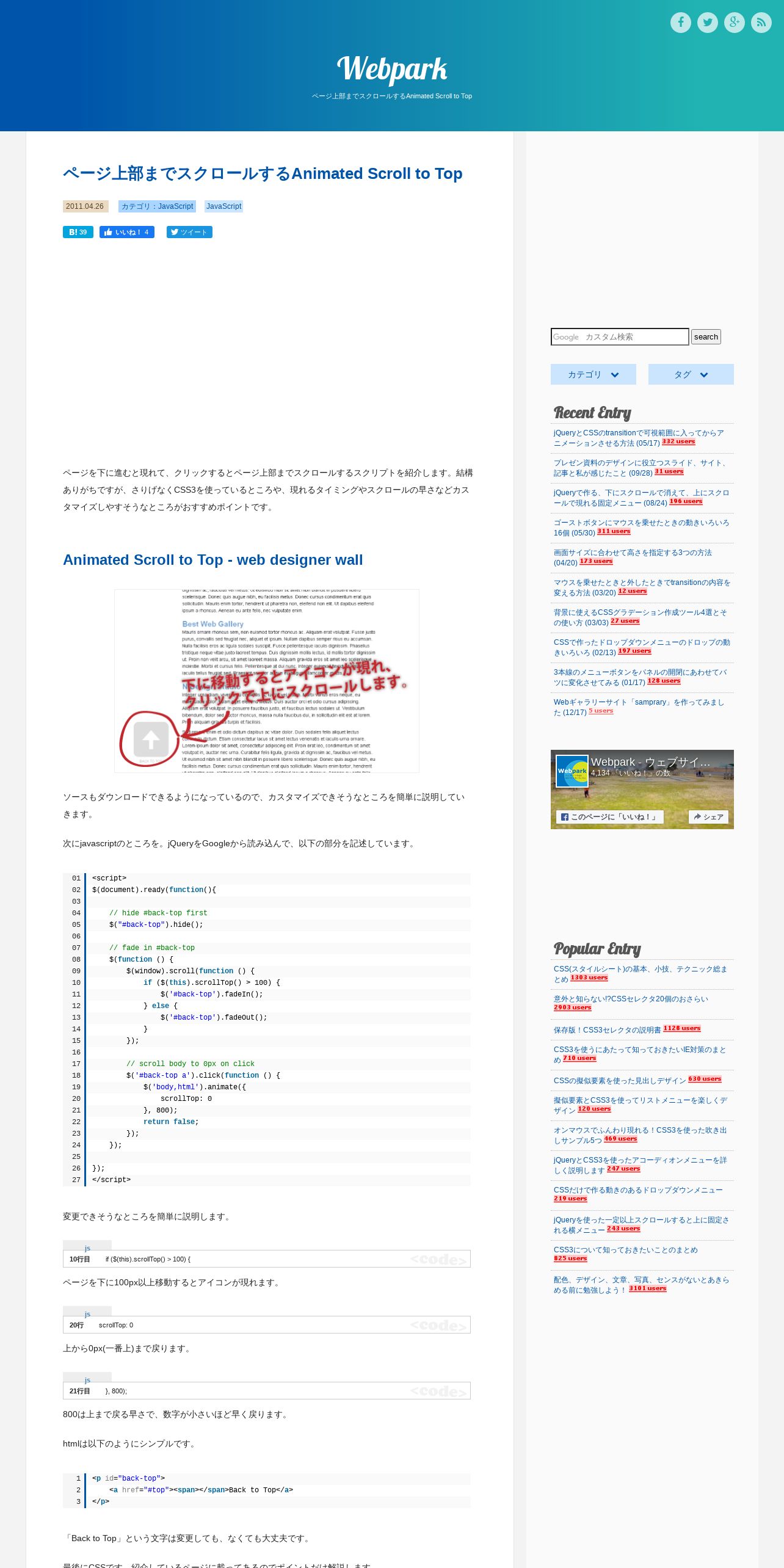Screen dimensions: 784x1568
Task: Click the Facebook いいね! like button
Action: tap(127, 232)
